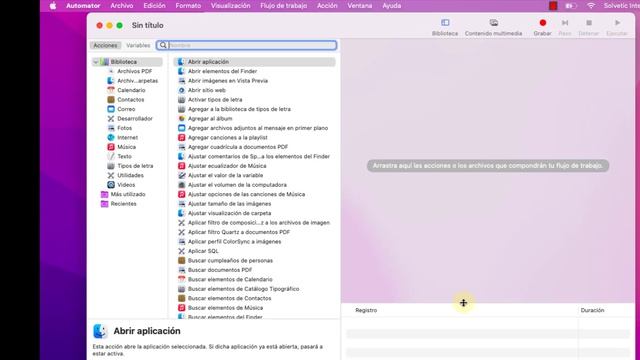Select the Utilidades category icon
Viewport: 640px width, 360px height.
[111, 175]
